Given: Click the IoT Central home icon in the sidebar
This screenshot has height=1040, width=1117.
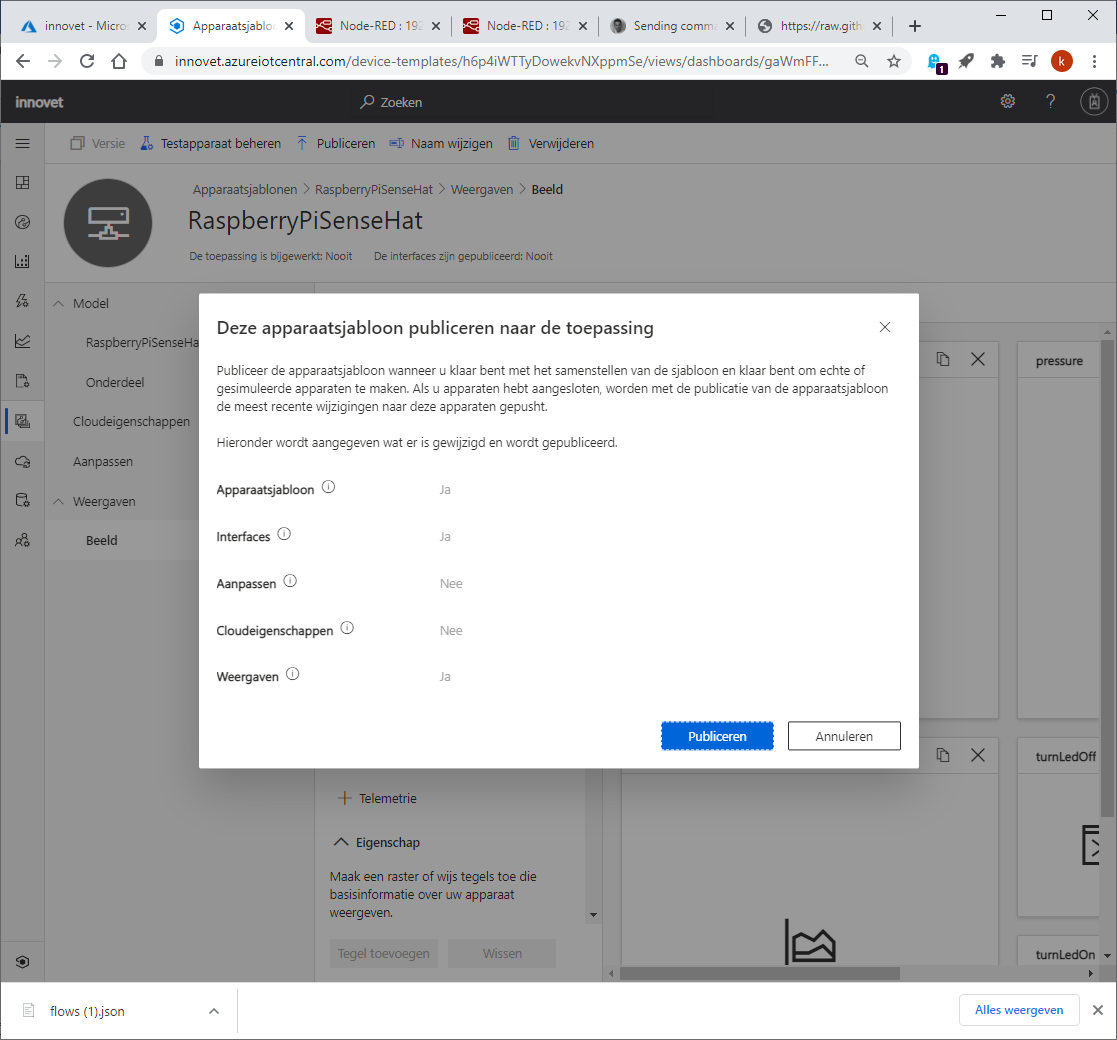Looking at the screenshot, I should (23, 962).
